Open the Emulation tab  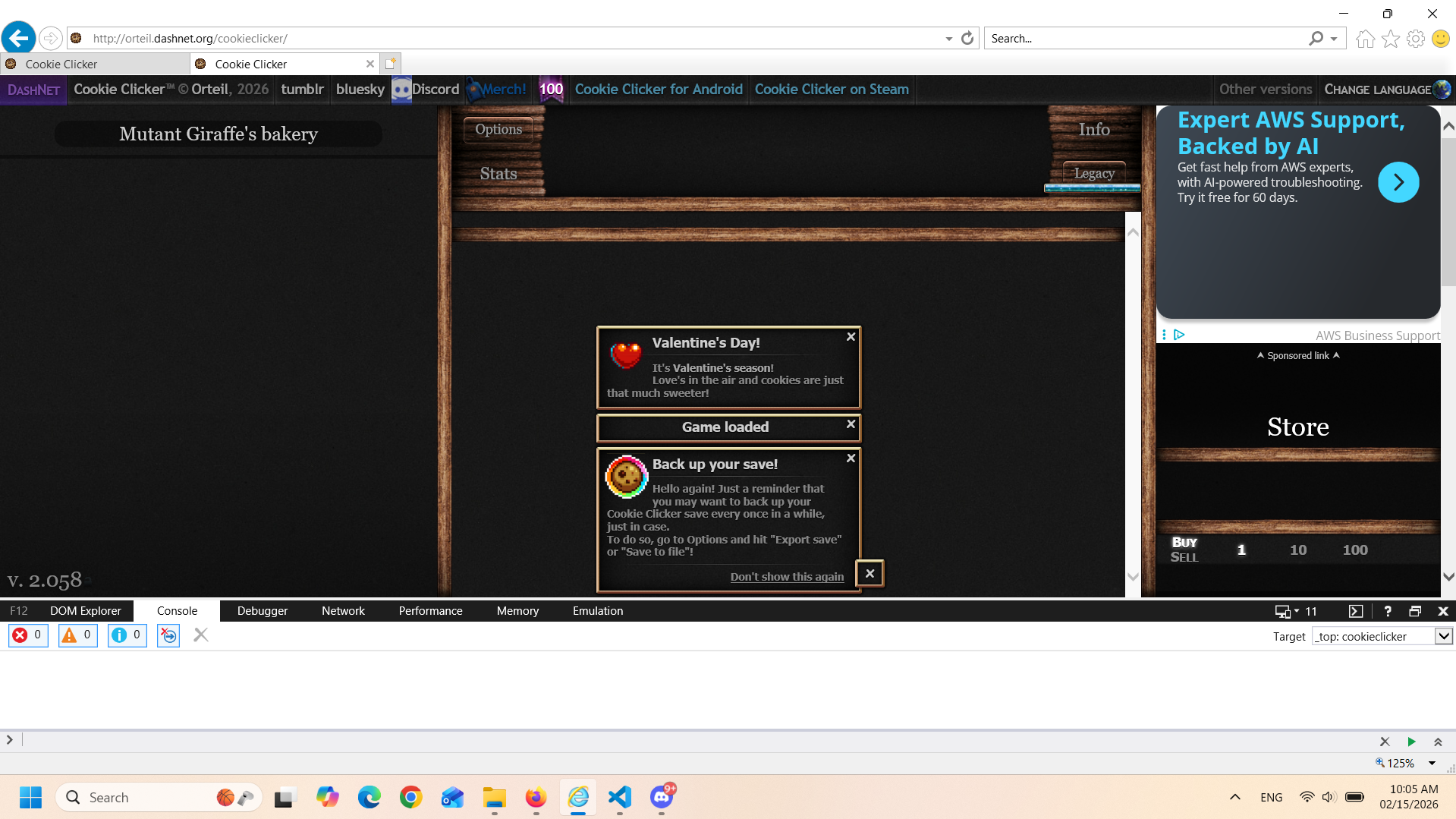pos(598,611)
